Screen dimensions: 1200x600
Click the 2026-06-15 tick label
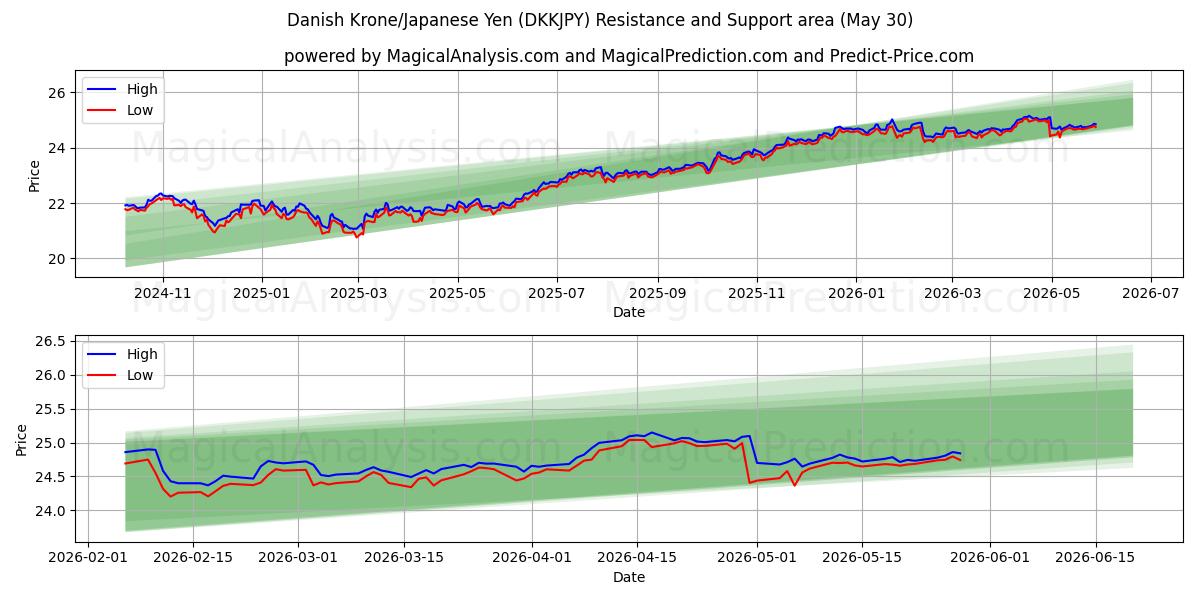(x=1094, y=559)
